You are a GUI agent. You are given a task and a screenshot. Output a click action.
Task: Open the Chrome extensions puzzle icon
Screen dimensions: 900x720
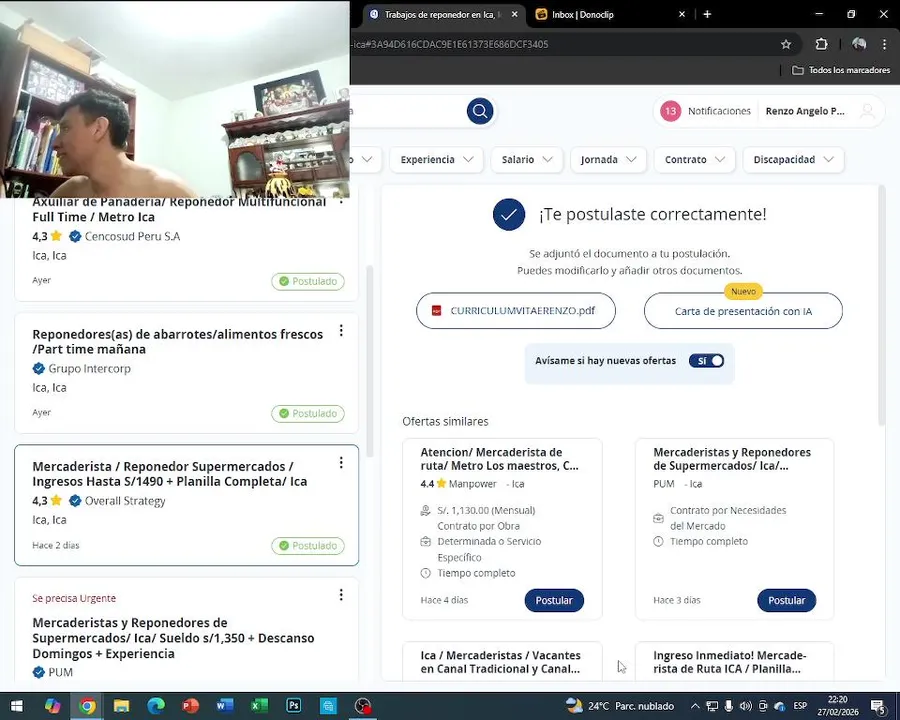(x=821, y=44)
